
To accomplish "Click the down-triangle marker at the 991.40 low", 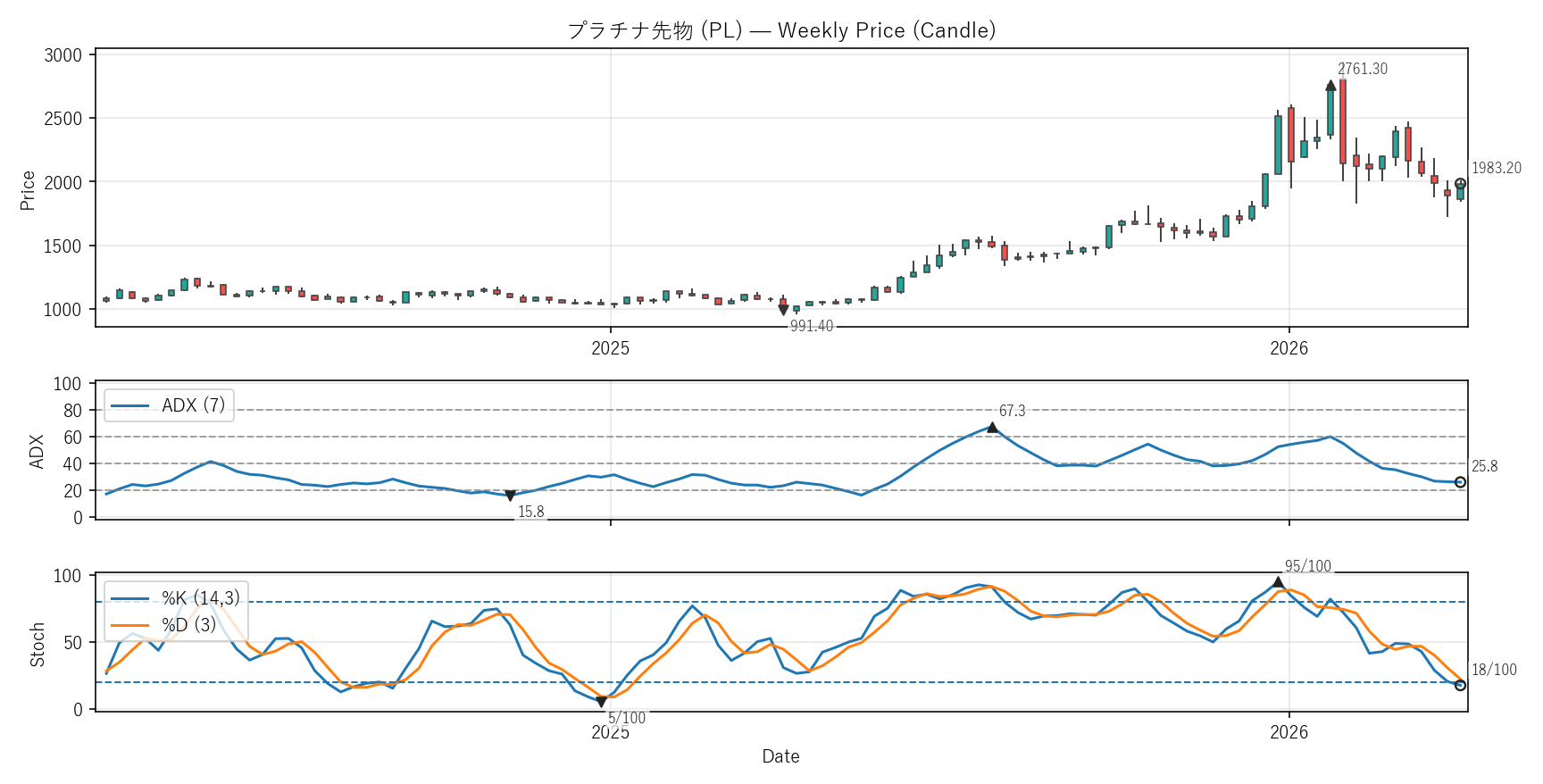I will pos(783,310).
